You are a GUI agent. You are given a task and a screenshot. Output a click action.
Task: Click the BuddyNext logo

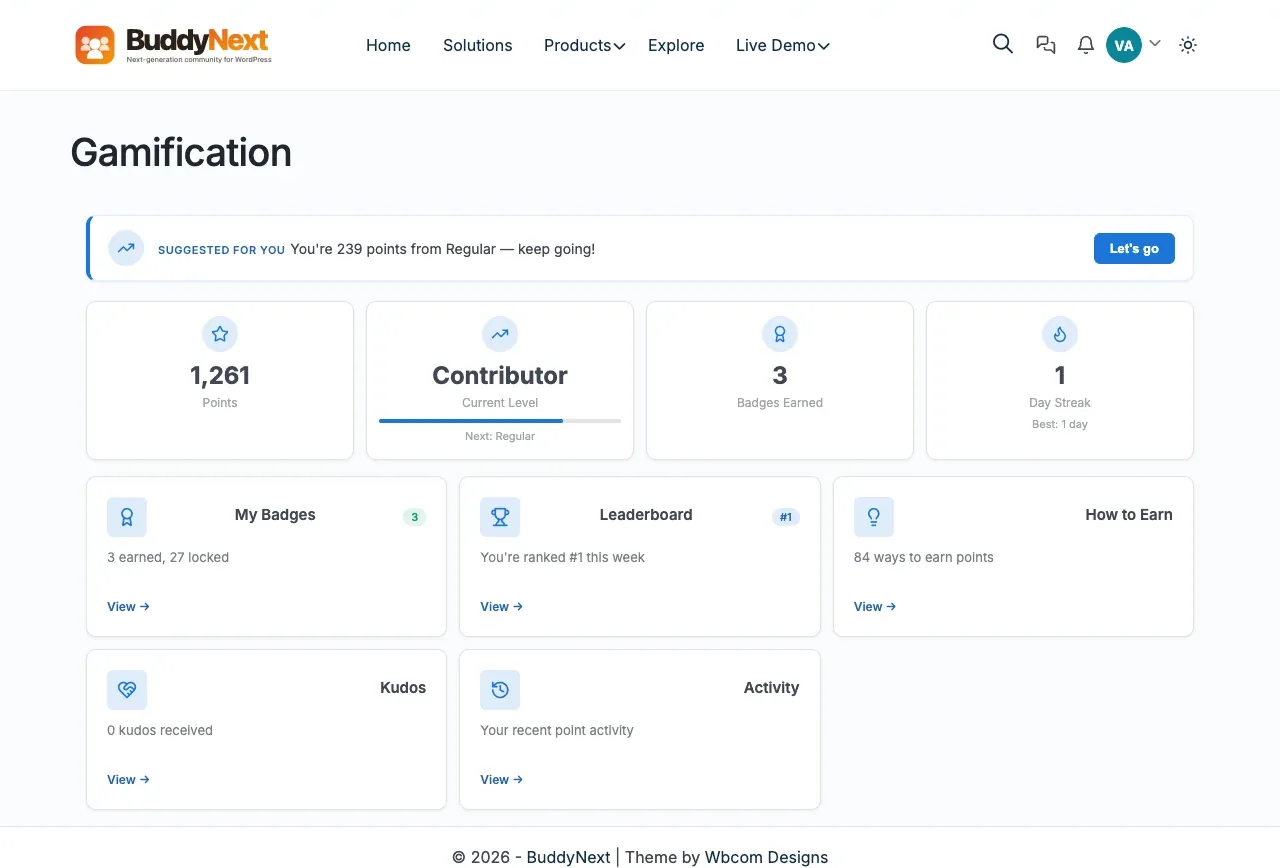coord(174,45)
